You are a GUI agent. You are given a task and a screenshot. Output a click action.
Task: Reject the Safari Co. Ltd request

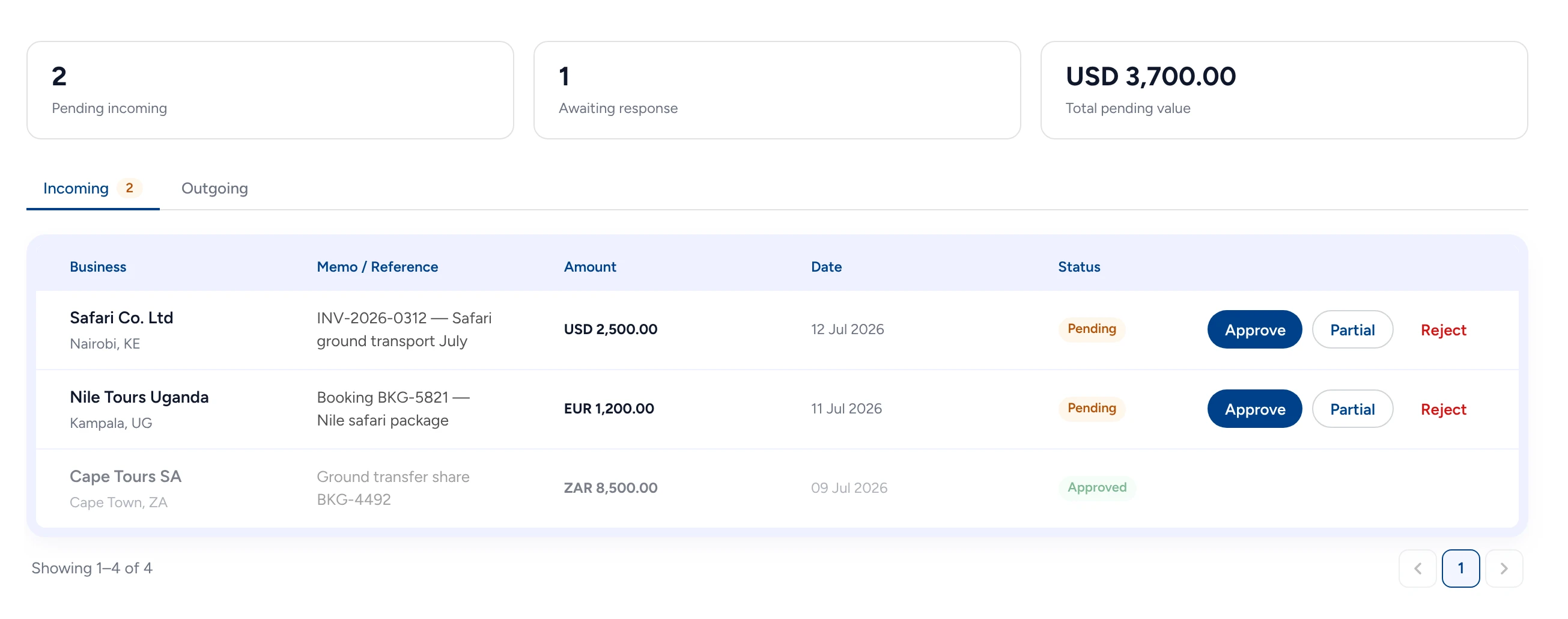(1443, 329)
